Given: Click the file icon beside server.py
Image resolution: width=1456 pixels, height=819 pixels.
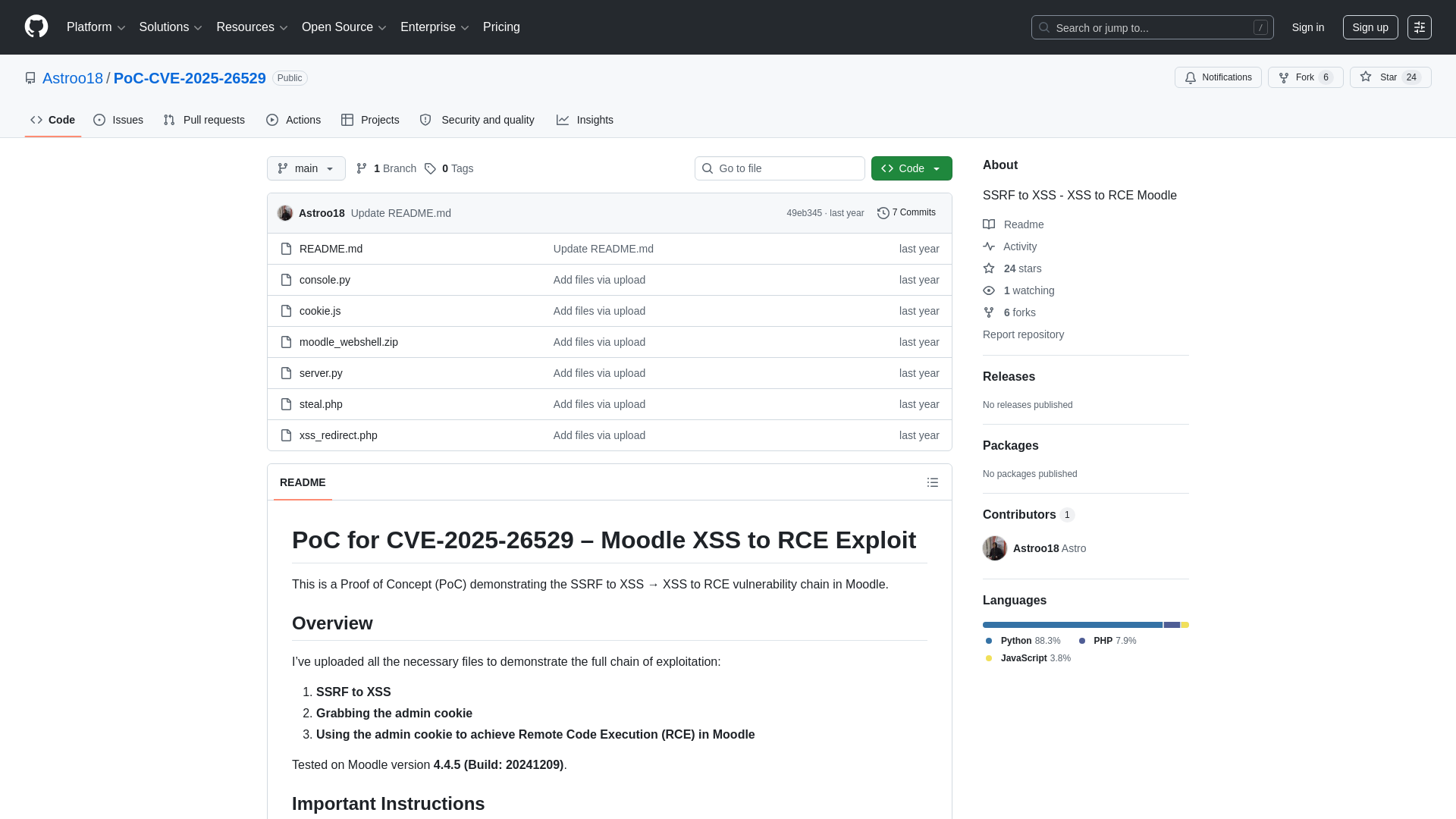Looking at the screenshot, I should [286, 373].
